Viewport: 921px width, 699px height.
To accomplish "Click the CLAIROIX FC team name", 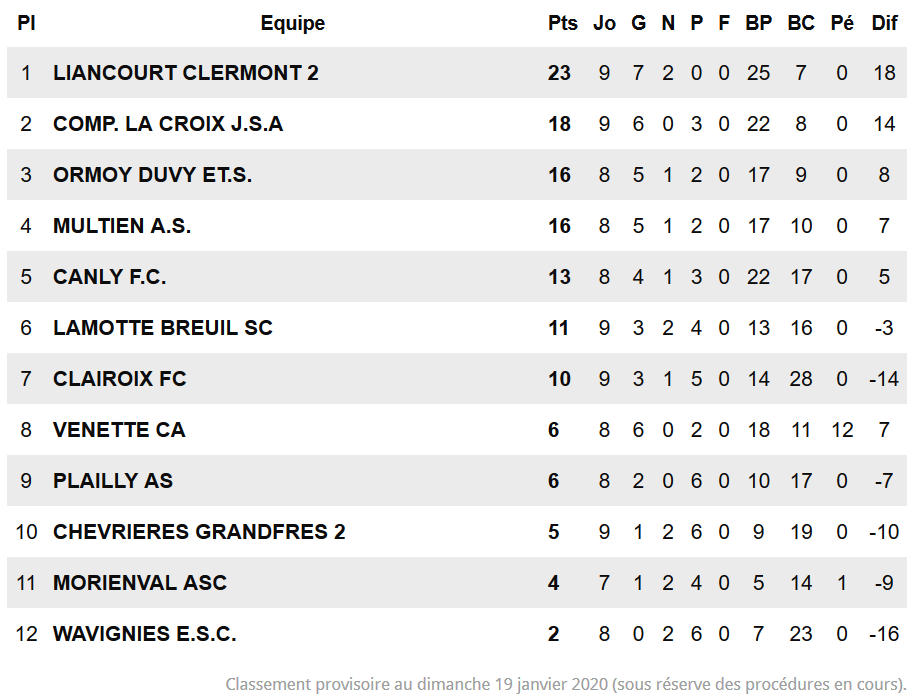I will coord(120,379).
